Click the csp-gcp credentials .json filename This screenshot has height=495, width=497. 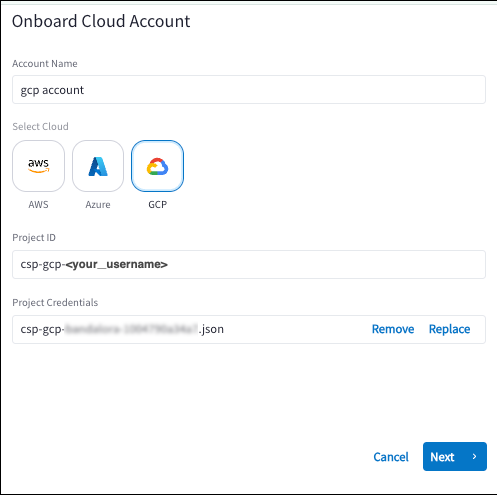tap(122, 329)
